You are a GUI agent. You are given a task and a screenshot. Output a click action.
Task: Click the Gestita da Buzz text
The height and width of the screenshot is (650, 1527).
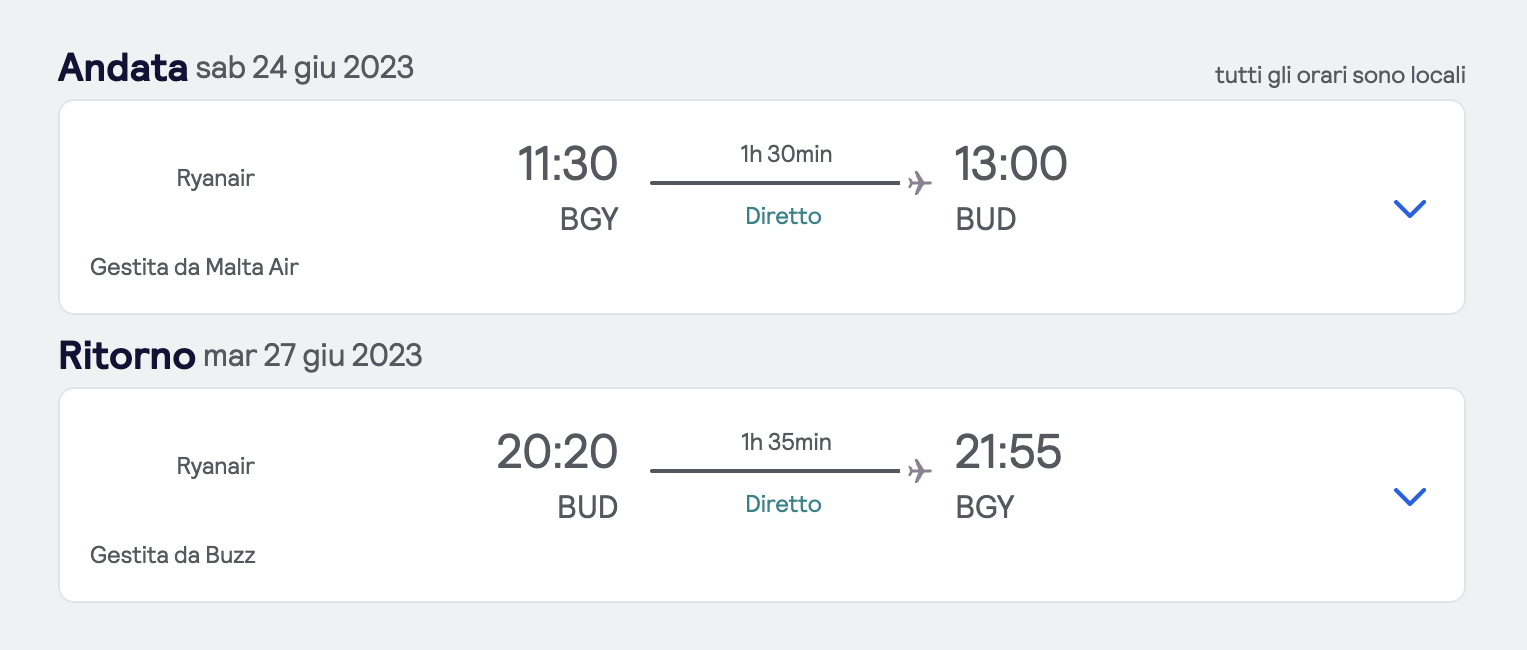pyautogui.click(x=173, y=555)
